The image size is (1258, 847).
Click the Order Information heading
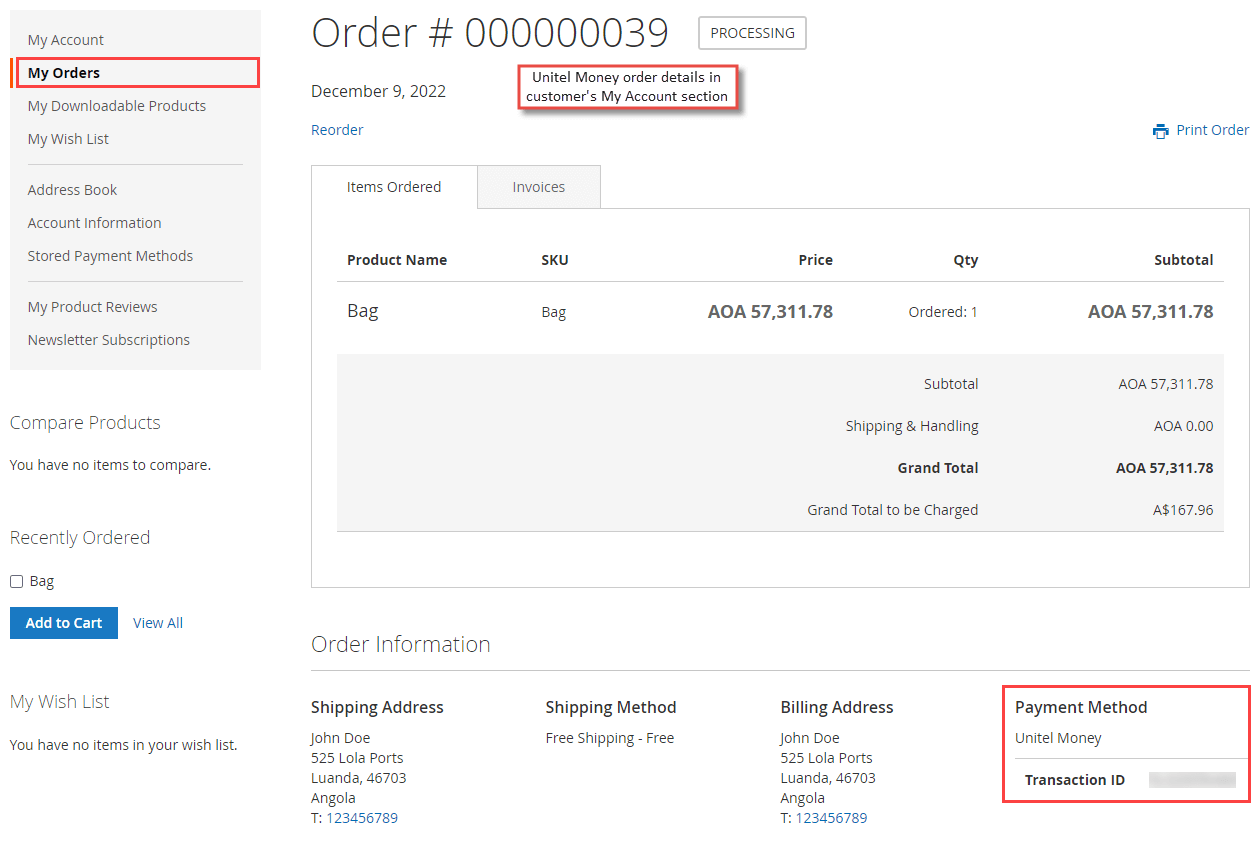pos(401,644)
